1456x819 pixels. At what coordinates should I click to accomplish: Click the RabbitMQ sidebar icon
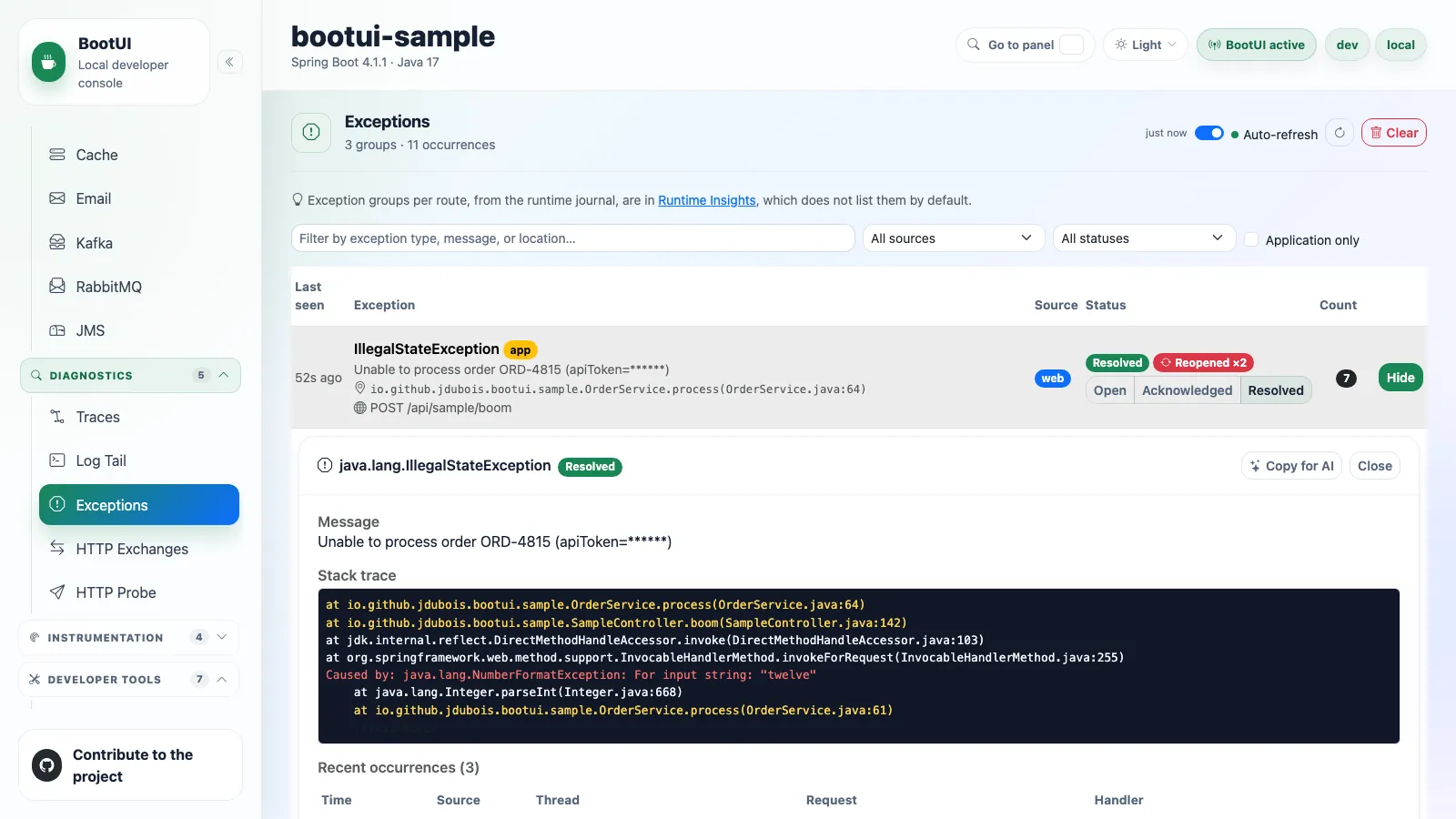tap(57, 286)
